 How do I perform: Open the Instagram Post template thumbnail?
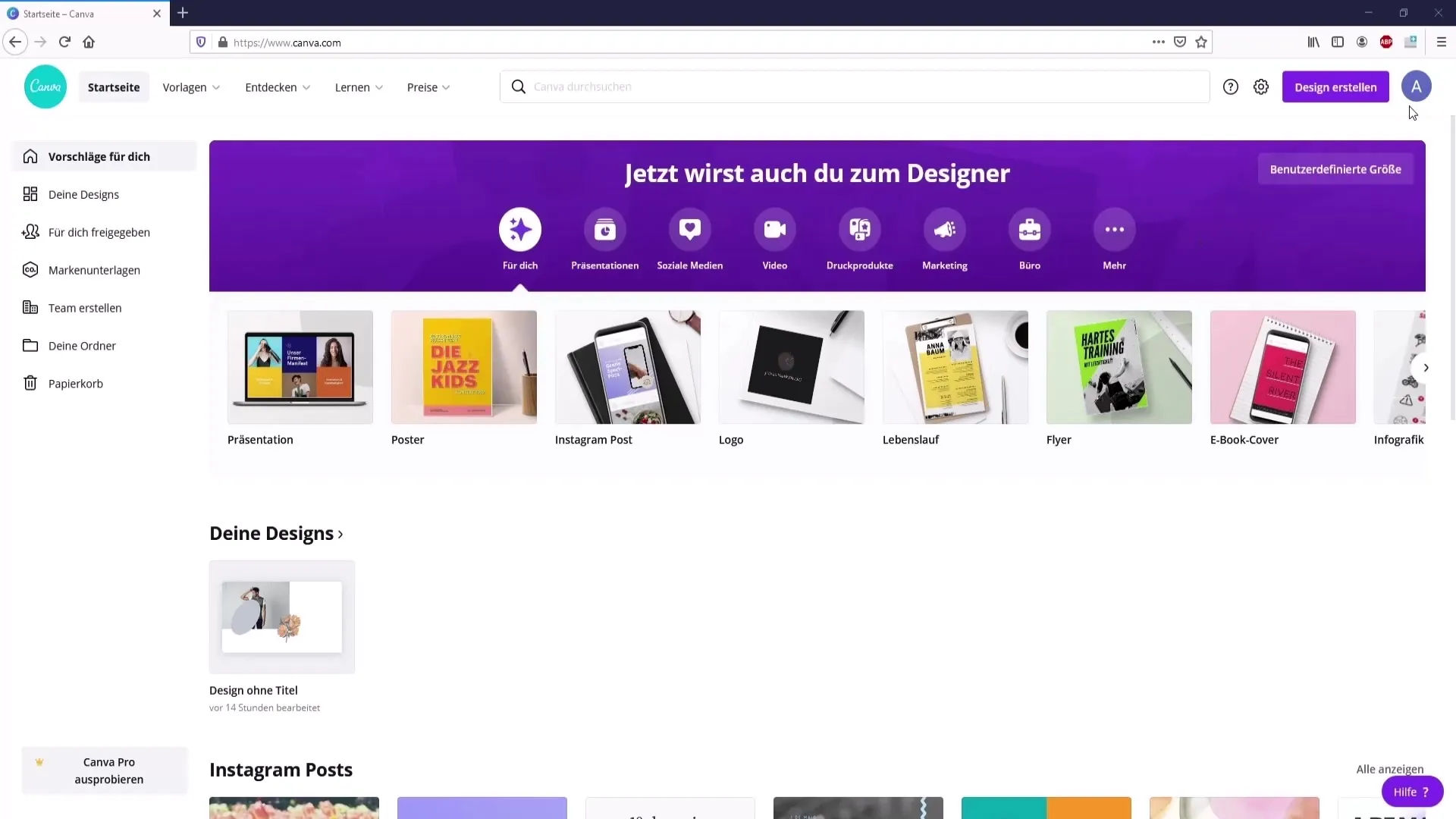coord(628,367)
